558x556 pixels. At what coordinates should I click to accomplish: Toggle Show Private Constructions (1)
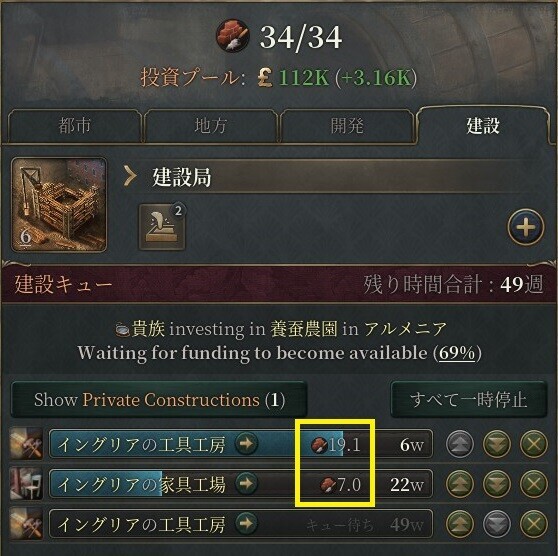(x=159, y=400)
